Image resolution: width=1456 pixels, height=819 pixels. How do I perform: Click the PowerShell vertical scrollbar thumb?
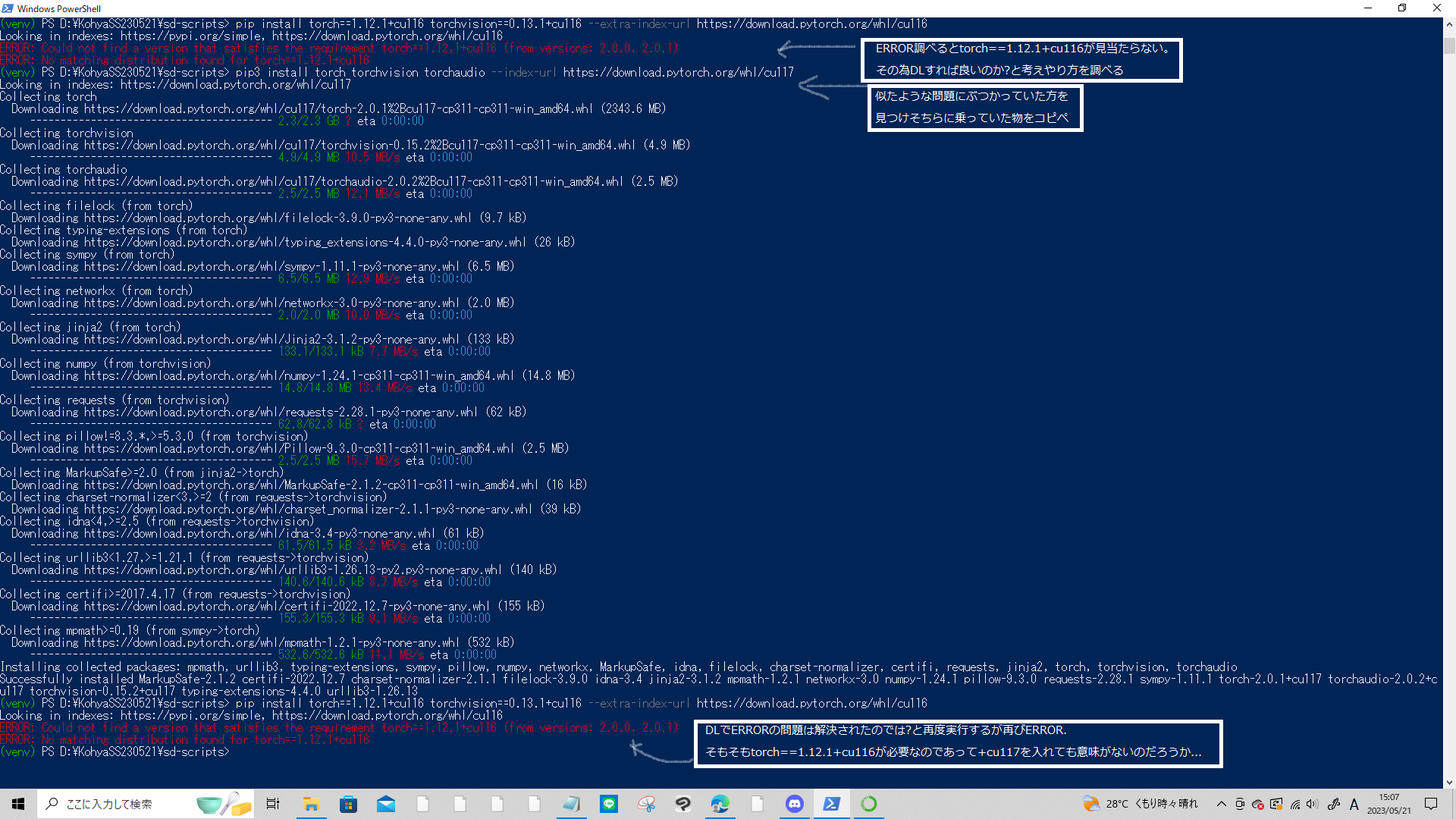coord(1449,45)
